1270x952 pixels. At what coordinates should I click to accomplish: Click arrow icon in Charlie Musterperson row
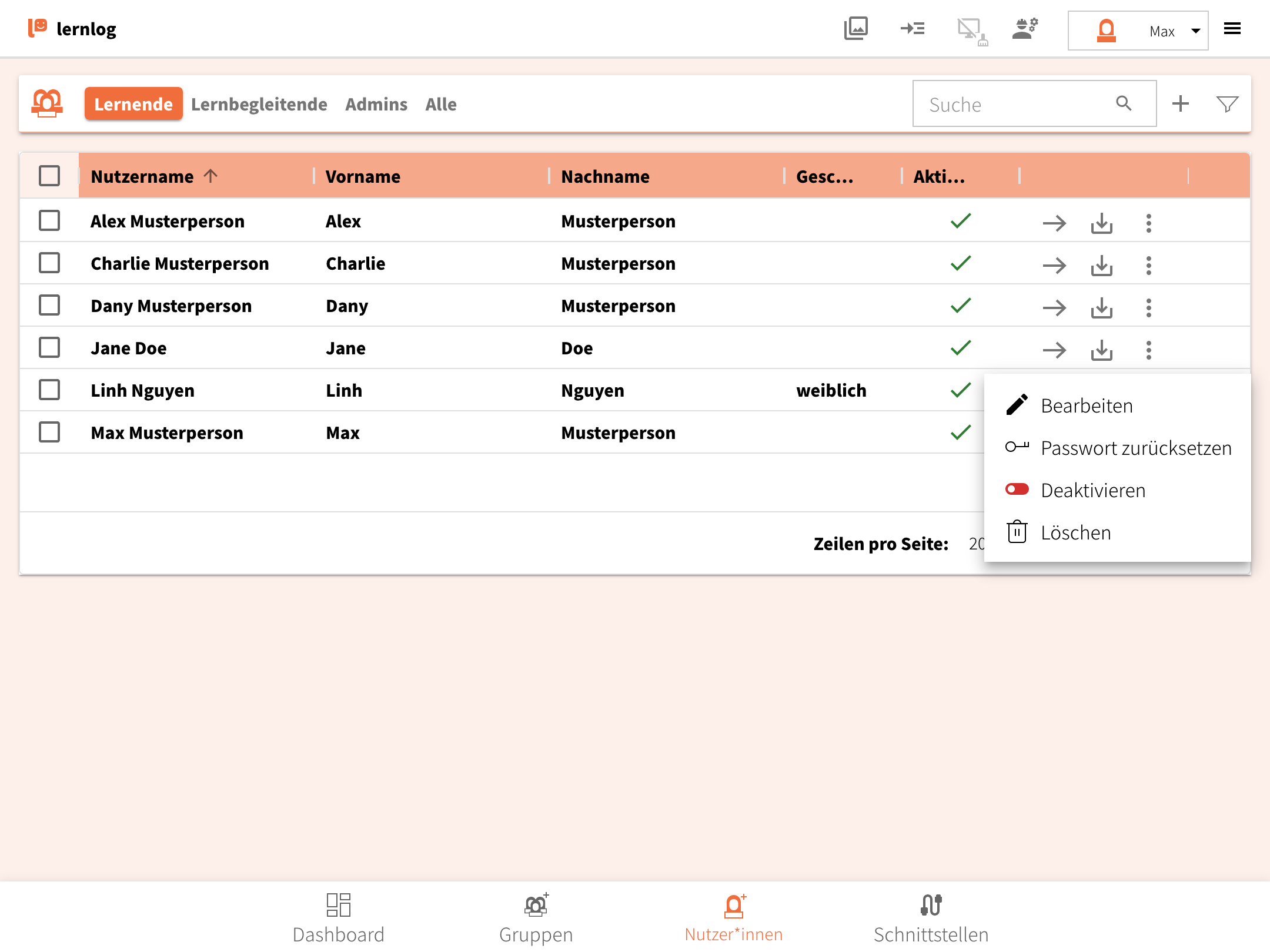tap(1054, 265)
